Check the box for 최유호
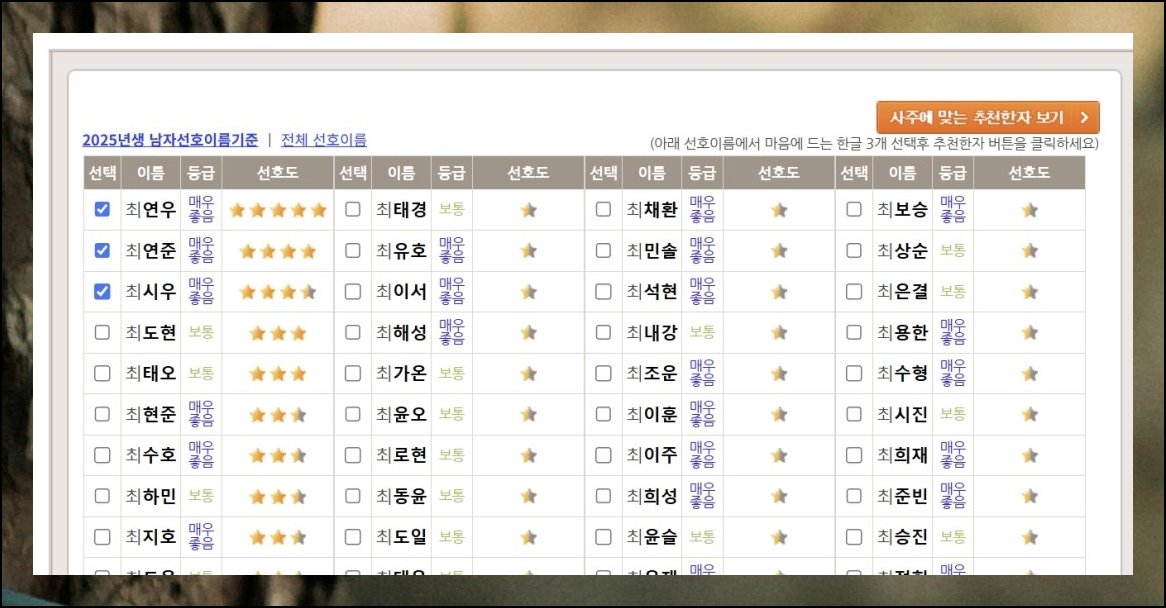The image size is (1166, 608). point(353,250)
